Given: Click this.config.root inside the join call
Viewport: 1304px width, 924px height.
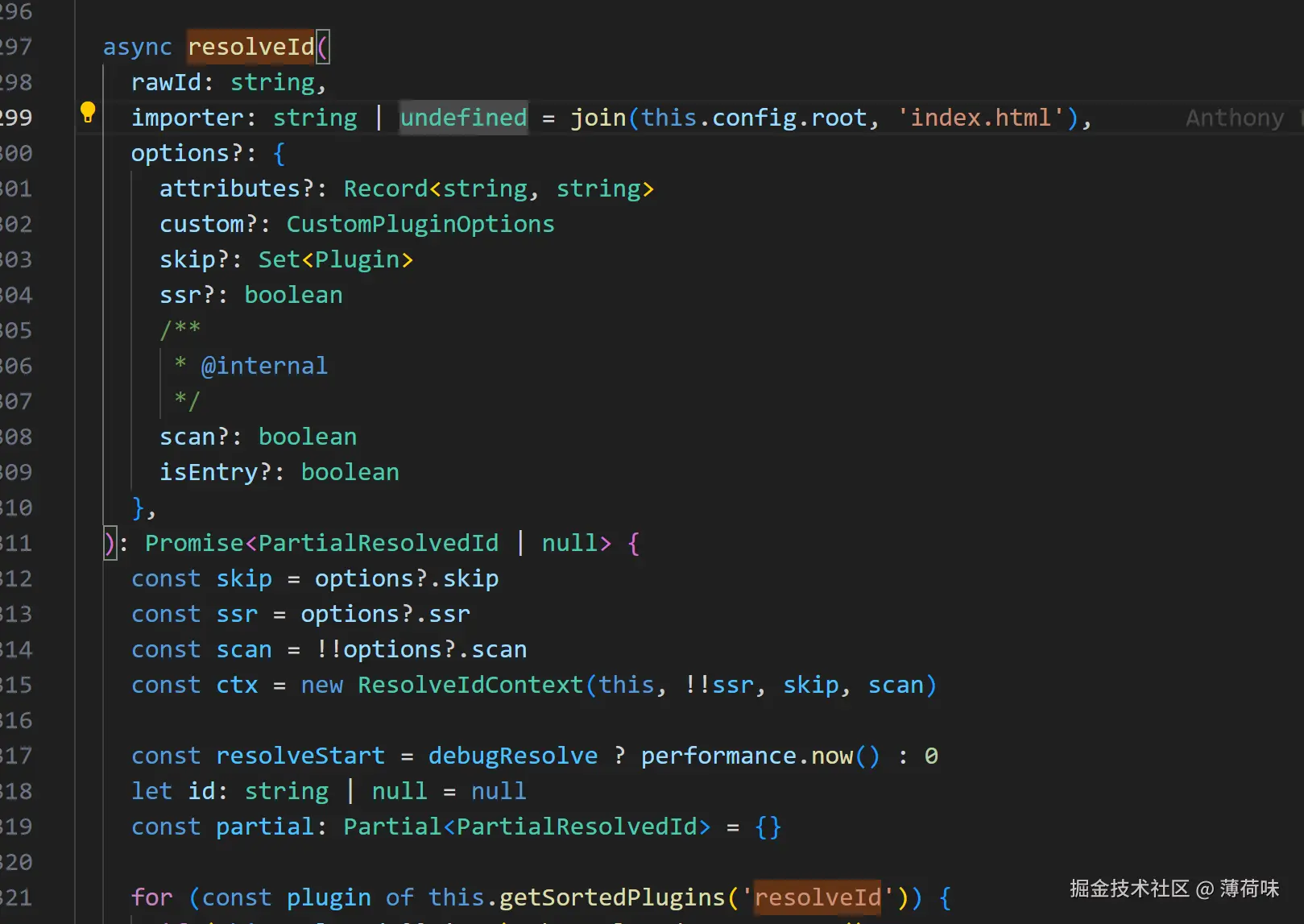Looking at the screenshot, I should pyautogui.click(x=754, y=118).
